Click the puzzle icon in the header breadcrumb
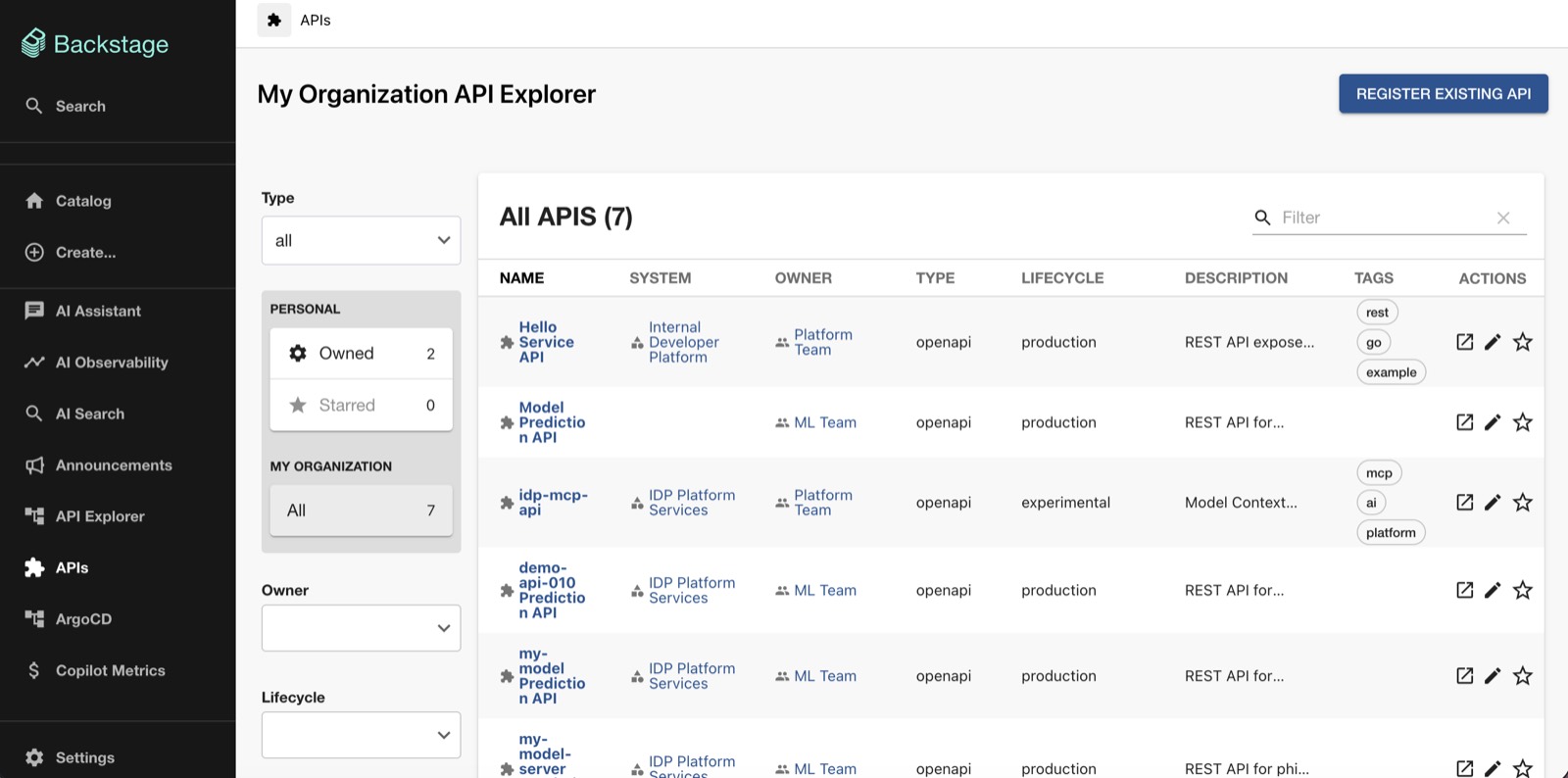The image size is (1568, 778). click(x=274, y=20)
